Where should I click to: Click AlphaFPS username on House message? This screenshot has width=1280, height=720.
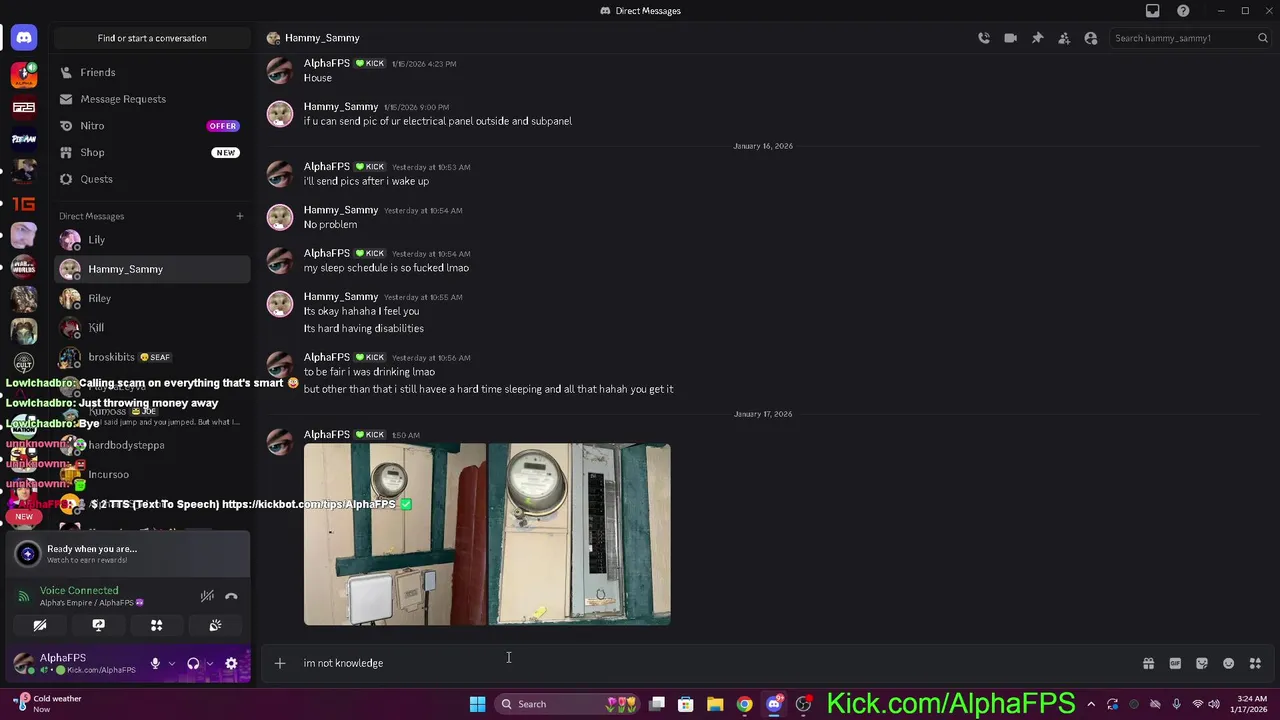point(327,63)
